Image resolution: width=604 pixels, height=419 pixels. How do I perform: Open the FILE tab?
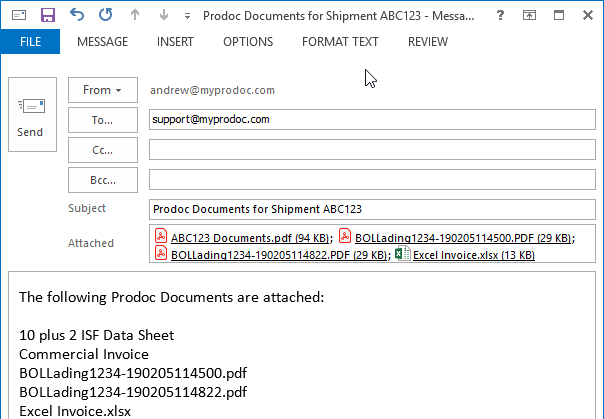tap(30, 42)
